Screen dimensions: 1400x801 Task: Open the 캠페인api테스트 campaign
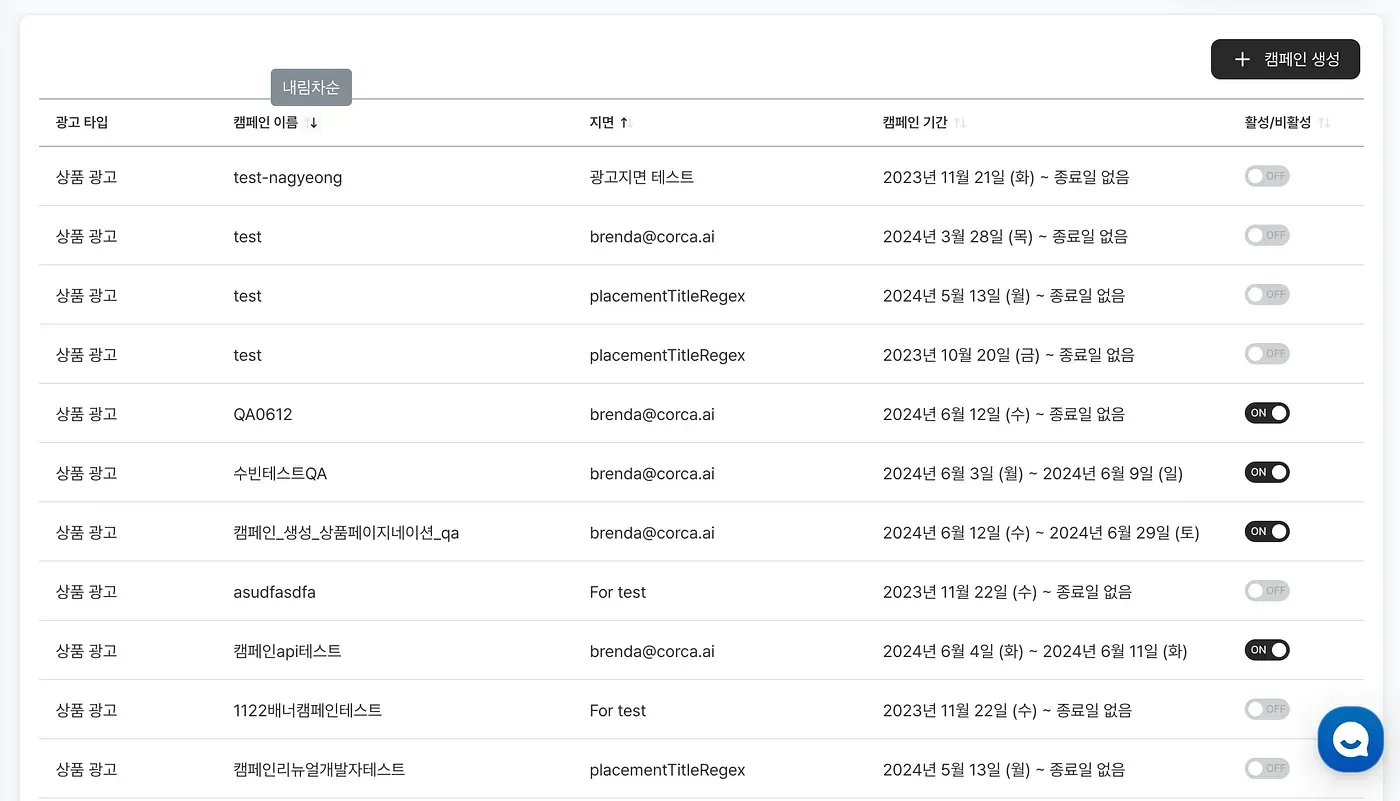pyautogui.click(x=287, y=651)
